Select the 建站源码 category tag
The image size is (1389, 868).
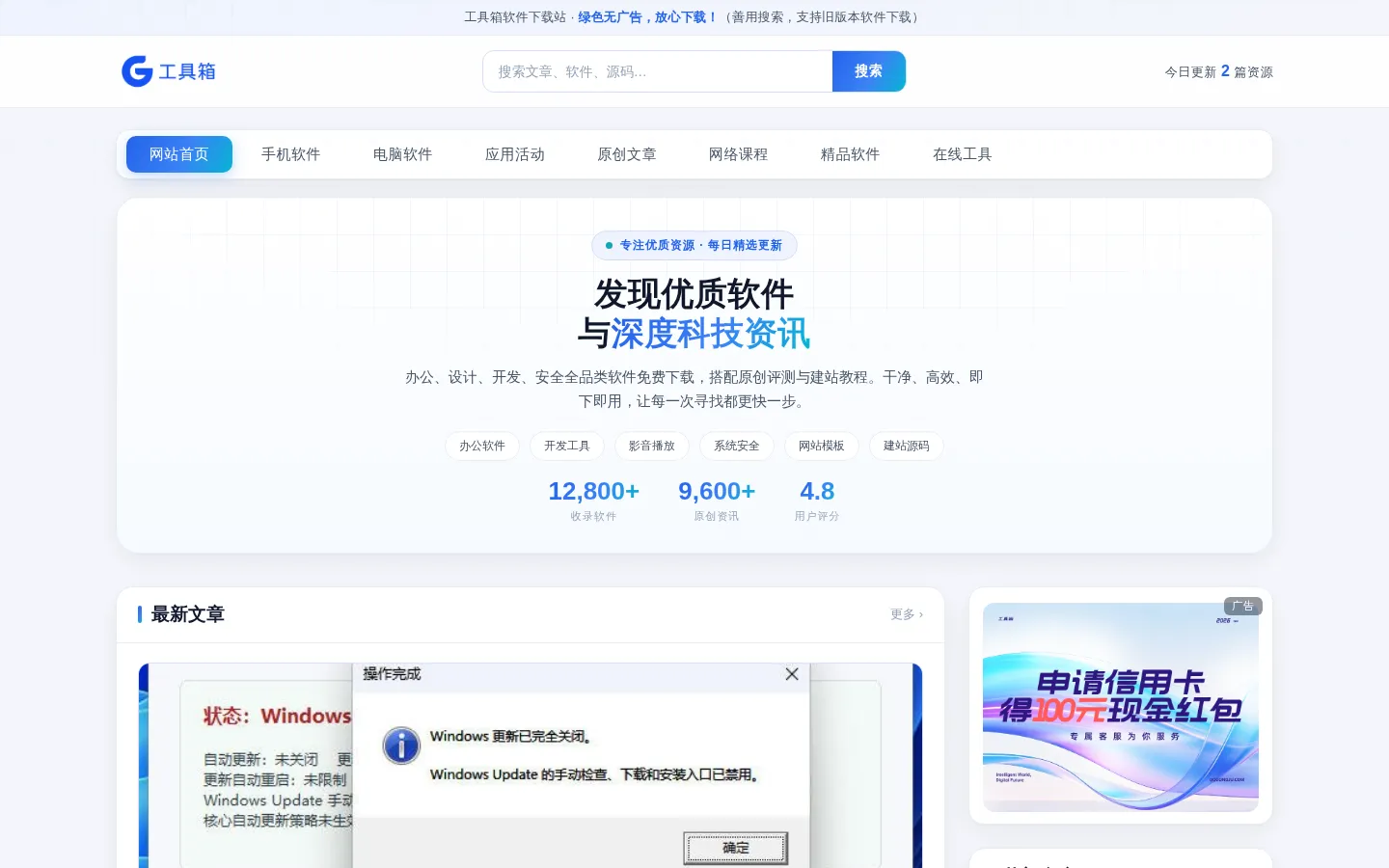[x=907, y=446]
